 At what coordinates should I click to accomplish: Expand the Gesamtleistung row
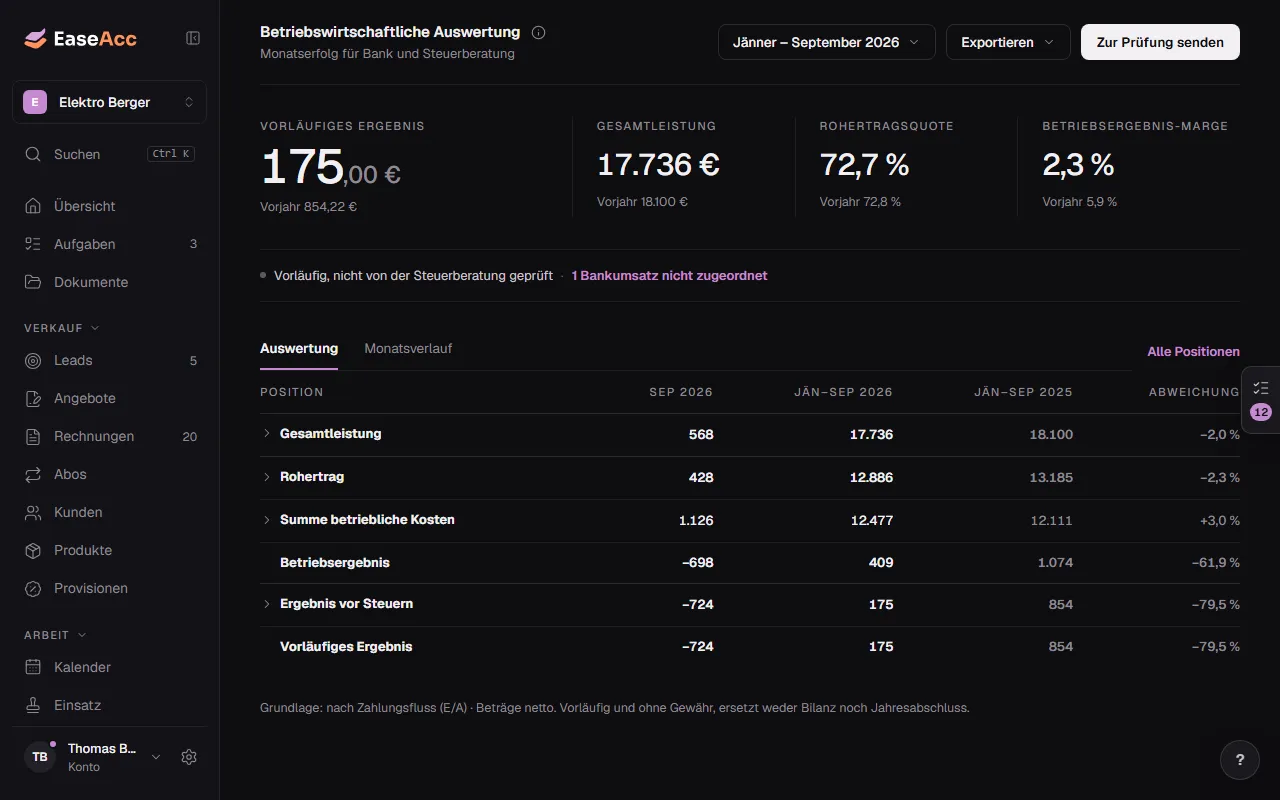point(267,433)
